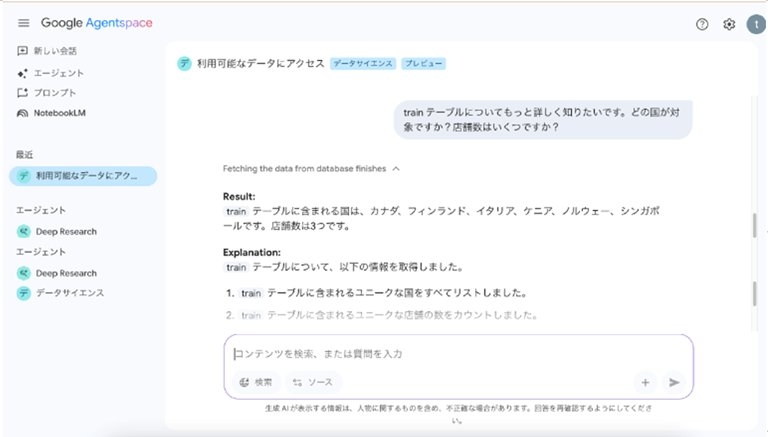Open the プロンプト menu item
Screen dimensions: 768x437
click(47, 93)
